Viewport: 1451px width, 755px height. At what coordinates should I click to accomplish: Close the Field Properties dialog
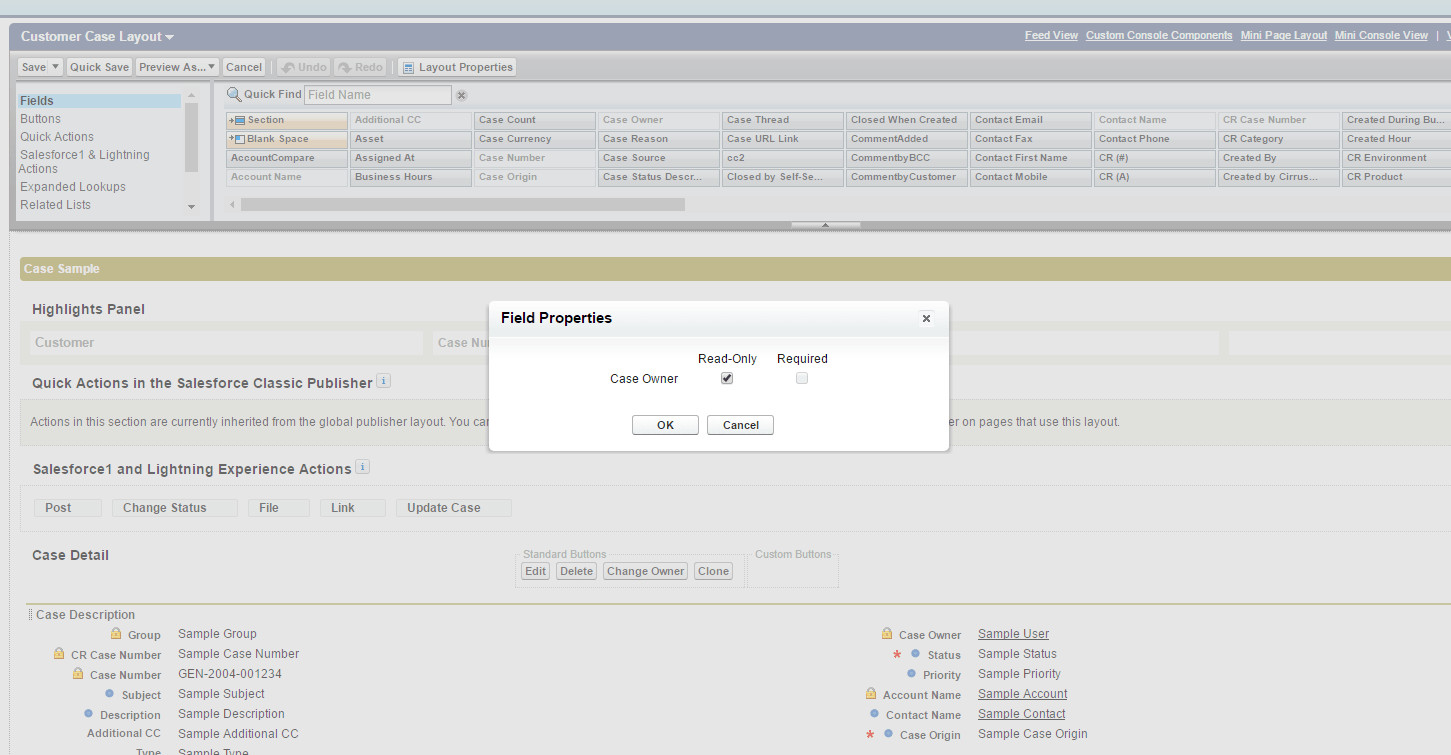(926, 318)
